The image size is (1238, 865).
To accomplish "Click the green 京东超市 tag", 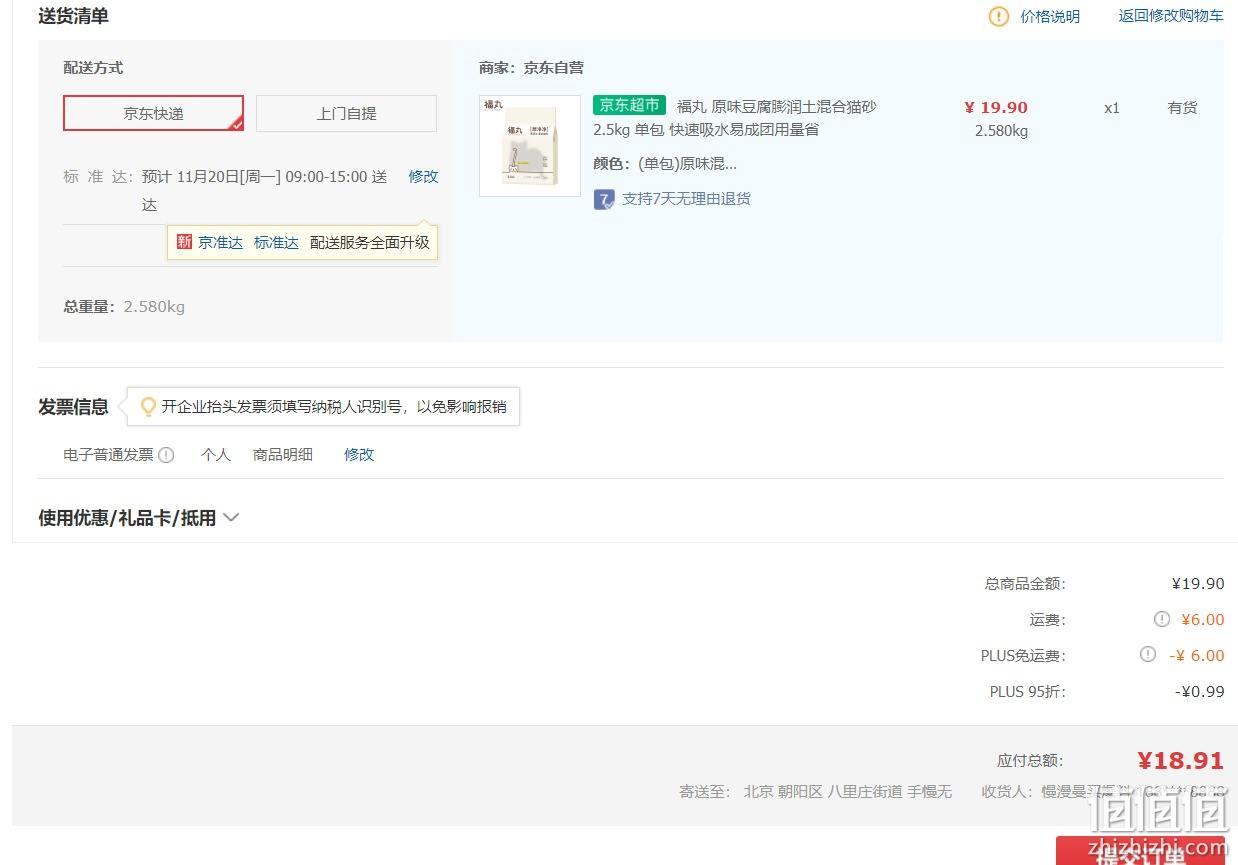I will point(629,105).
